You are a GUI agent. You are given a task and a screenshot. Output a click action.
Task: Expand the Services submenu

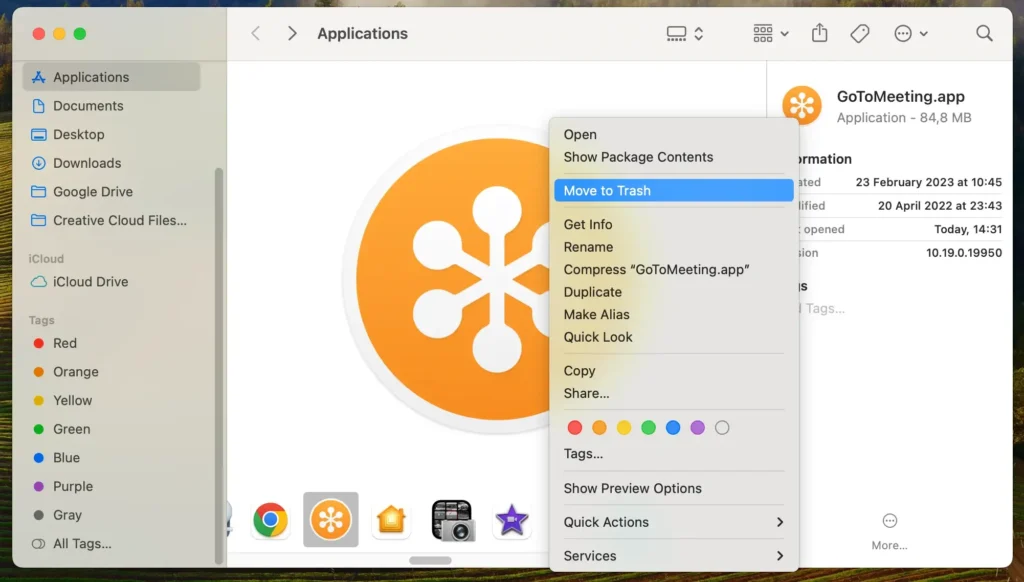click(673, 556)
